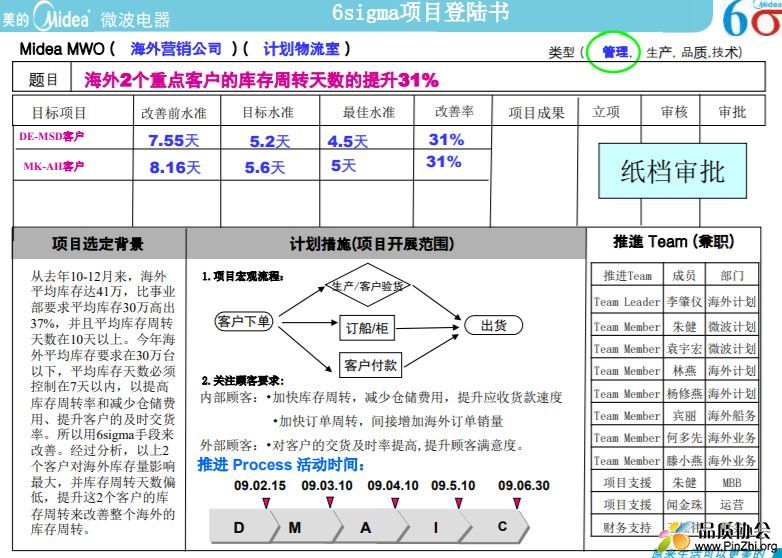
Task: Select the 改善率 column header
Action: 454,111
